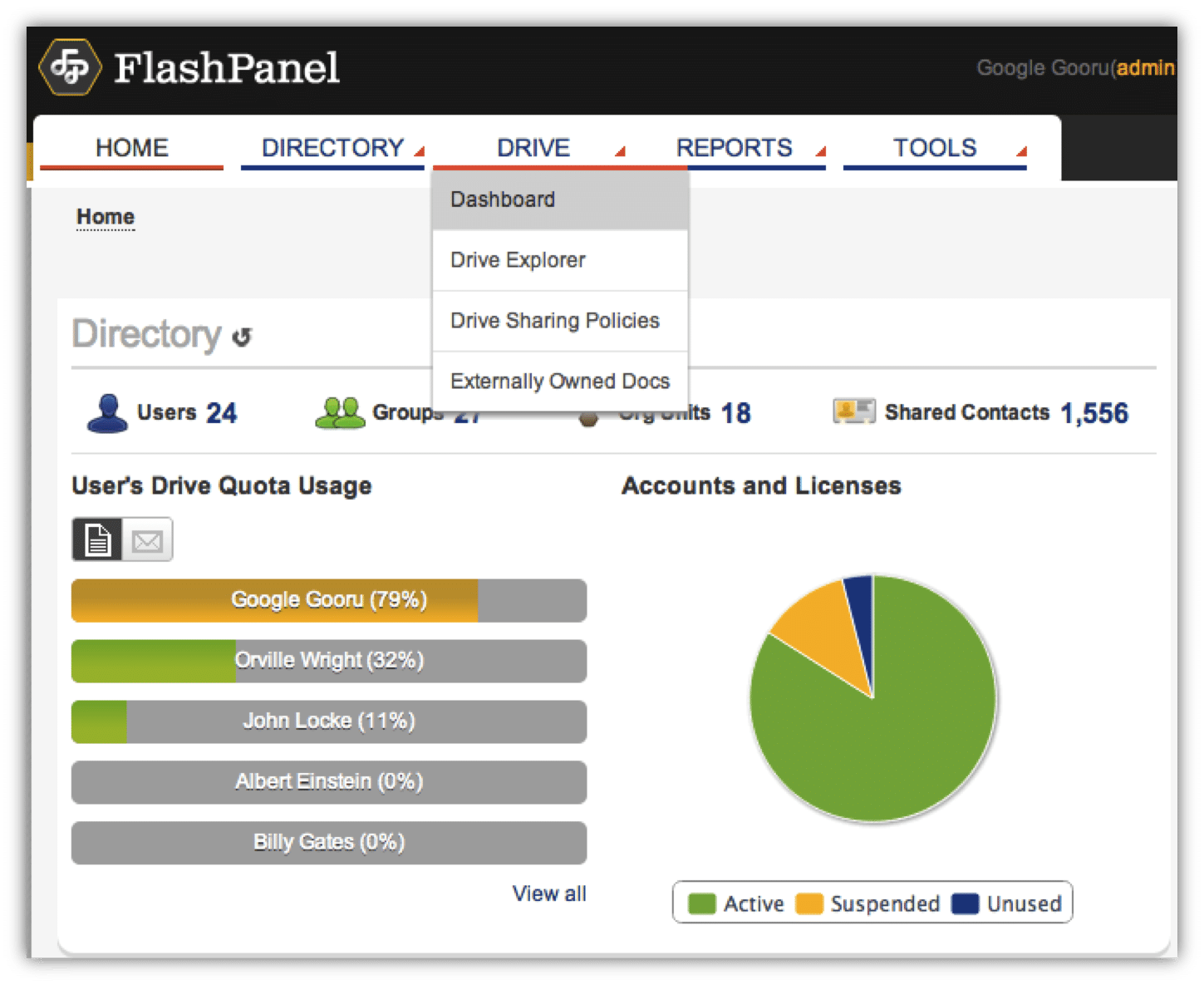
Task: Click the blue Unused pie slice
Action: [x=862, y=615]
